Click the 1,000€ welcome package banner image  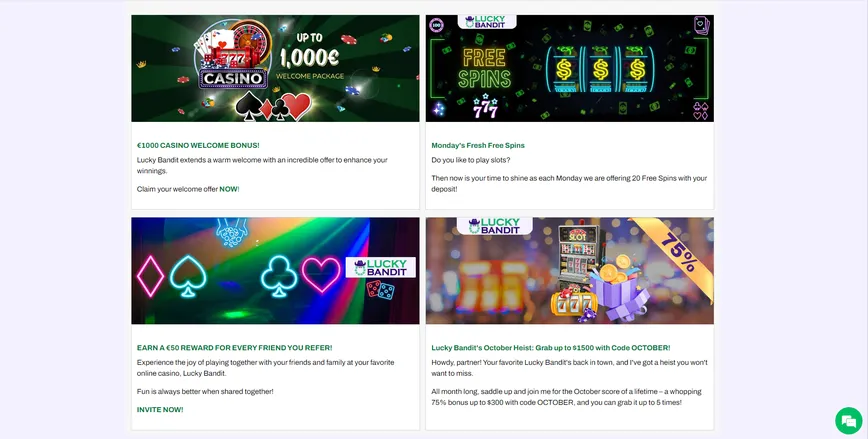click(x=275, y=68)
